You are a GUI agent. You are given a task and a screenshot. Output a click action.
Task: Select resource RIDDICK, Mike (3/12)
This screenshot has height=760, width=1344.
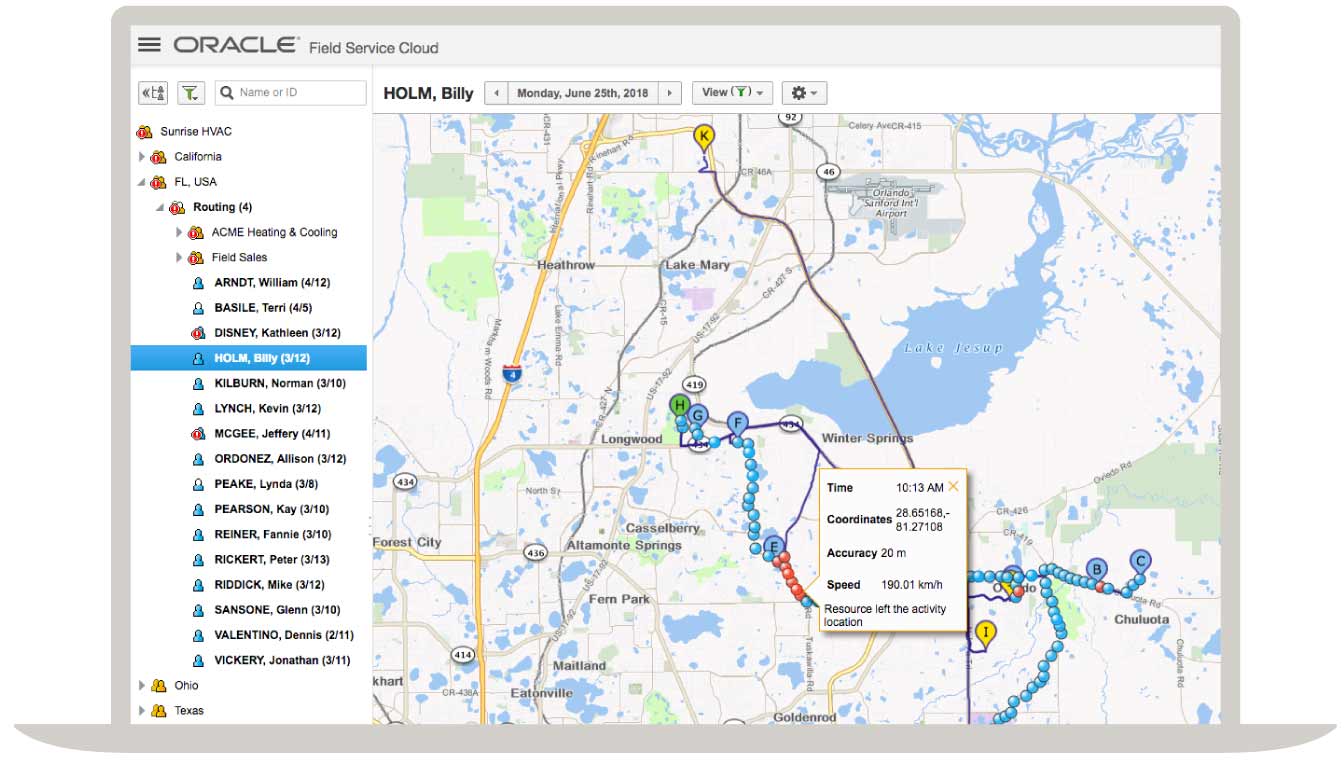tap(267, 585)
